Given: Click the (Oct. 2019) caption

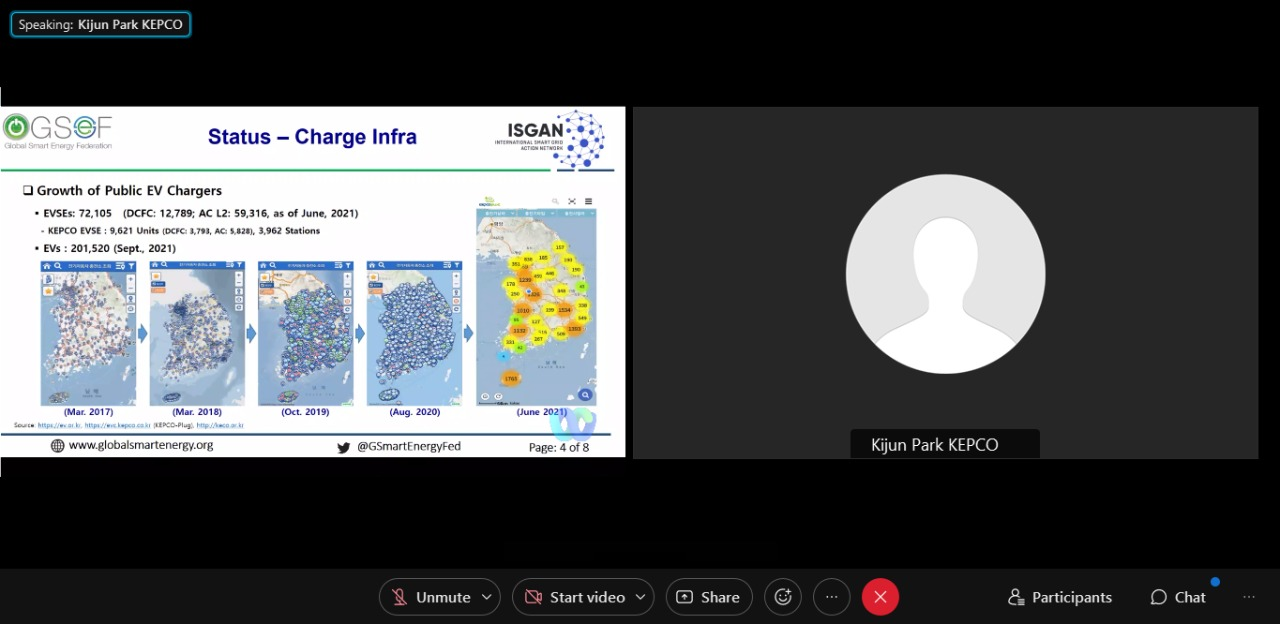Looking at the screenshot, I should click(x=306, y=412).
